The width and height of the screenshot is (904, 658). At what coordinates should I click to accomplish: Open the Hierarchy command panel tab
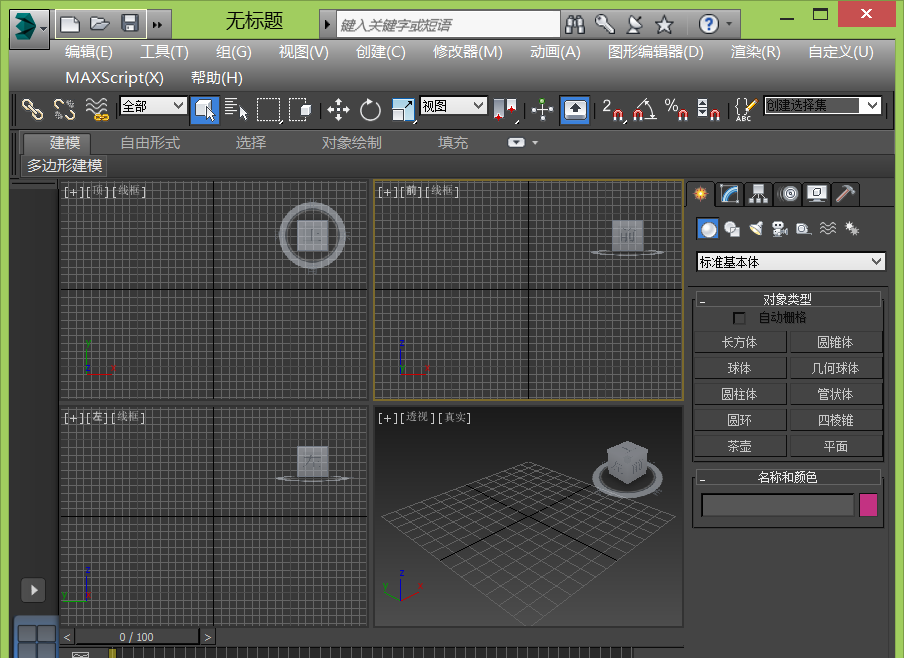(758, 194)
